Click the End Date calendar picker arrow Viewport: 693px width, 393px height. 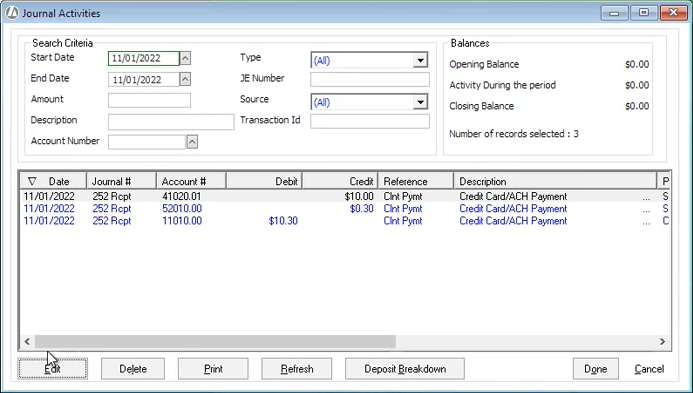click(x=186, y=79)
